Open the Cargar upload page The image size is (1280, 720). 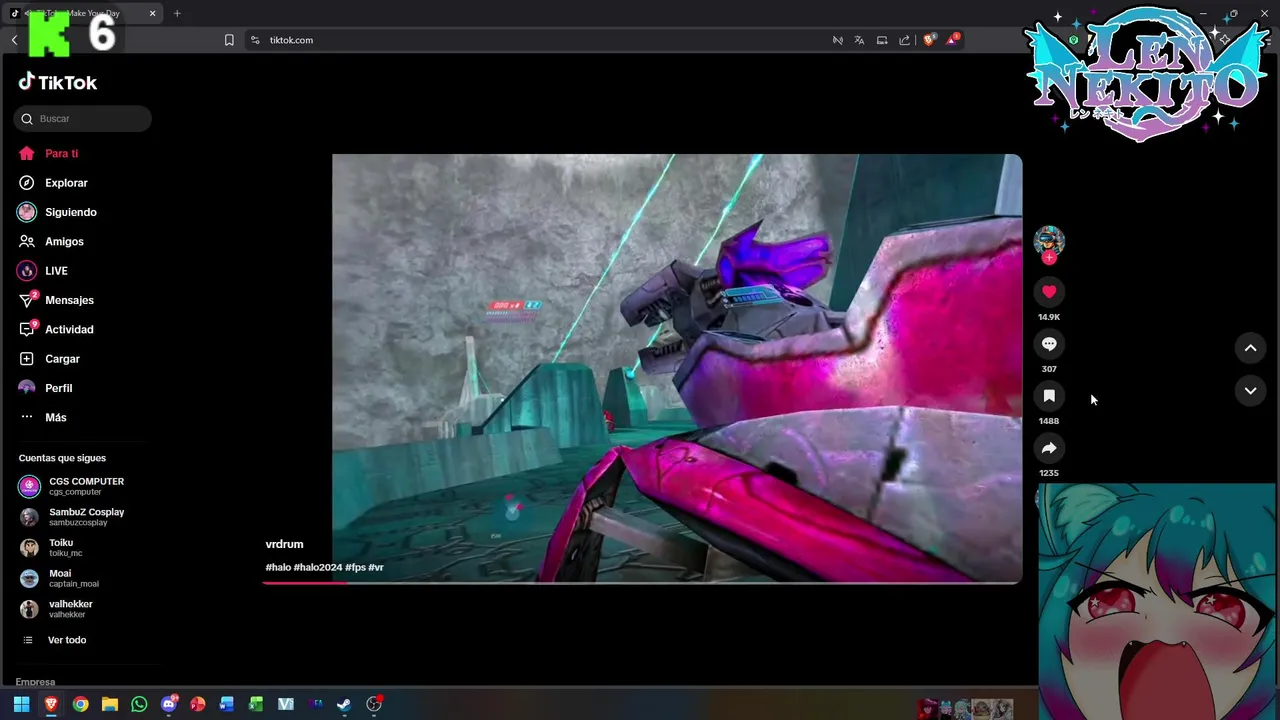pos(49,359)
